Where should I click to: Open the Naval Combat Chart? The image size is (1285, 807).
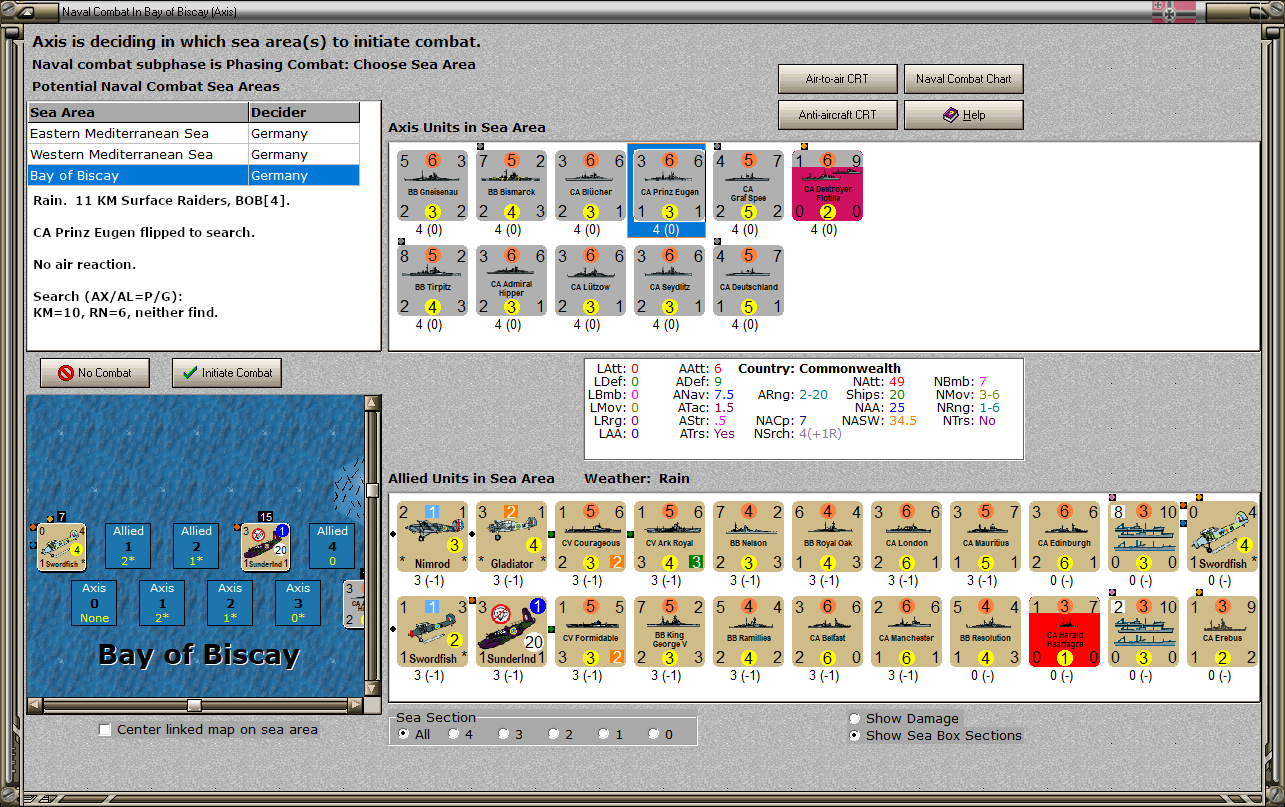[x=964, y=79]
